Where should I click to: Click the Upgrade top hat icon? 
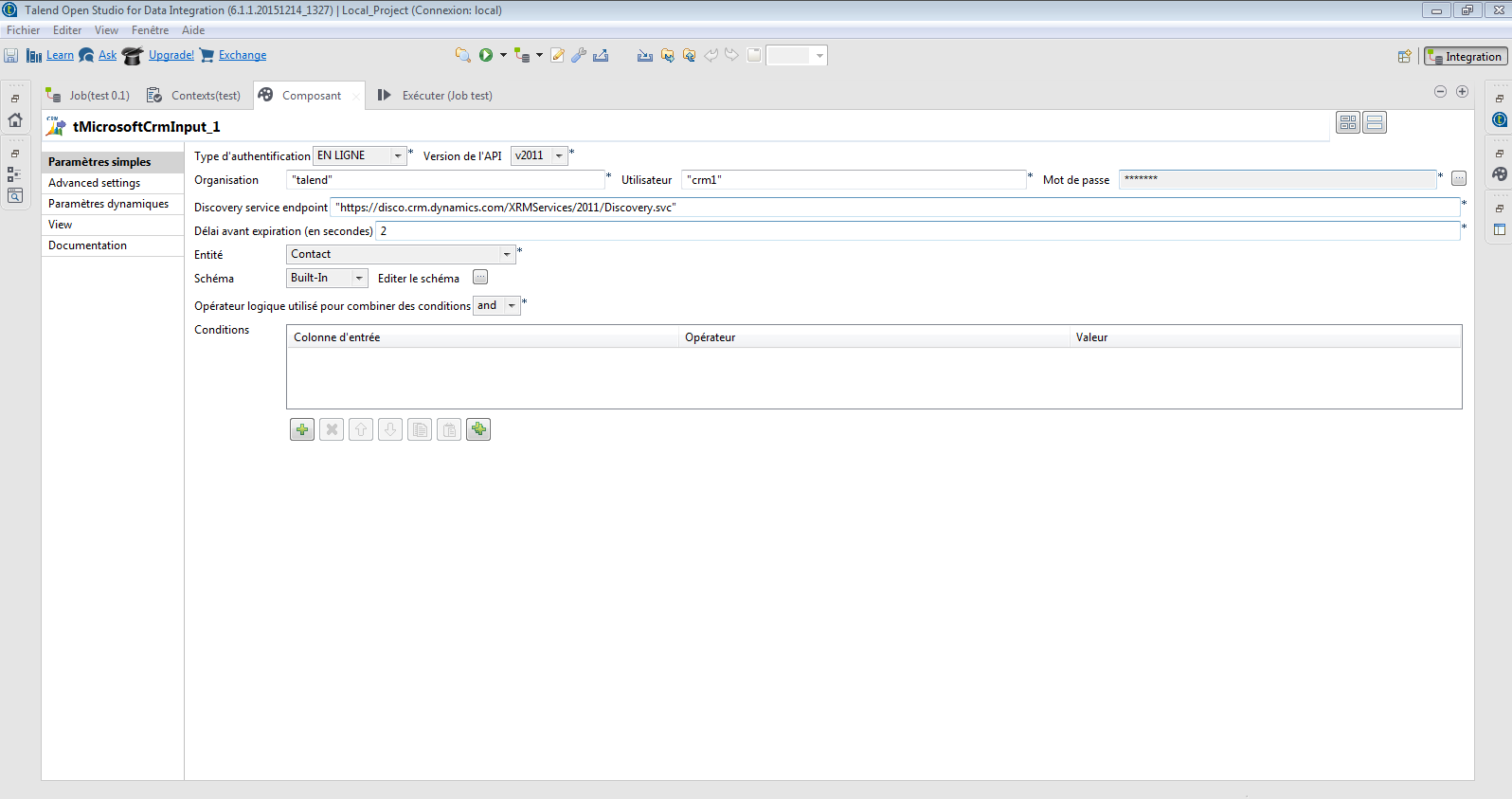(x=133, y=56)
